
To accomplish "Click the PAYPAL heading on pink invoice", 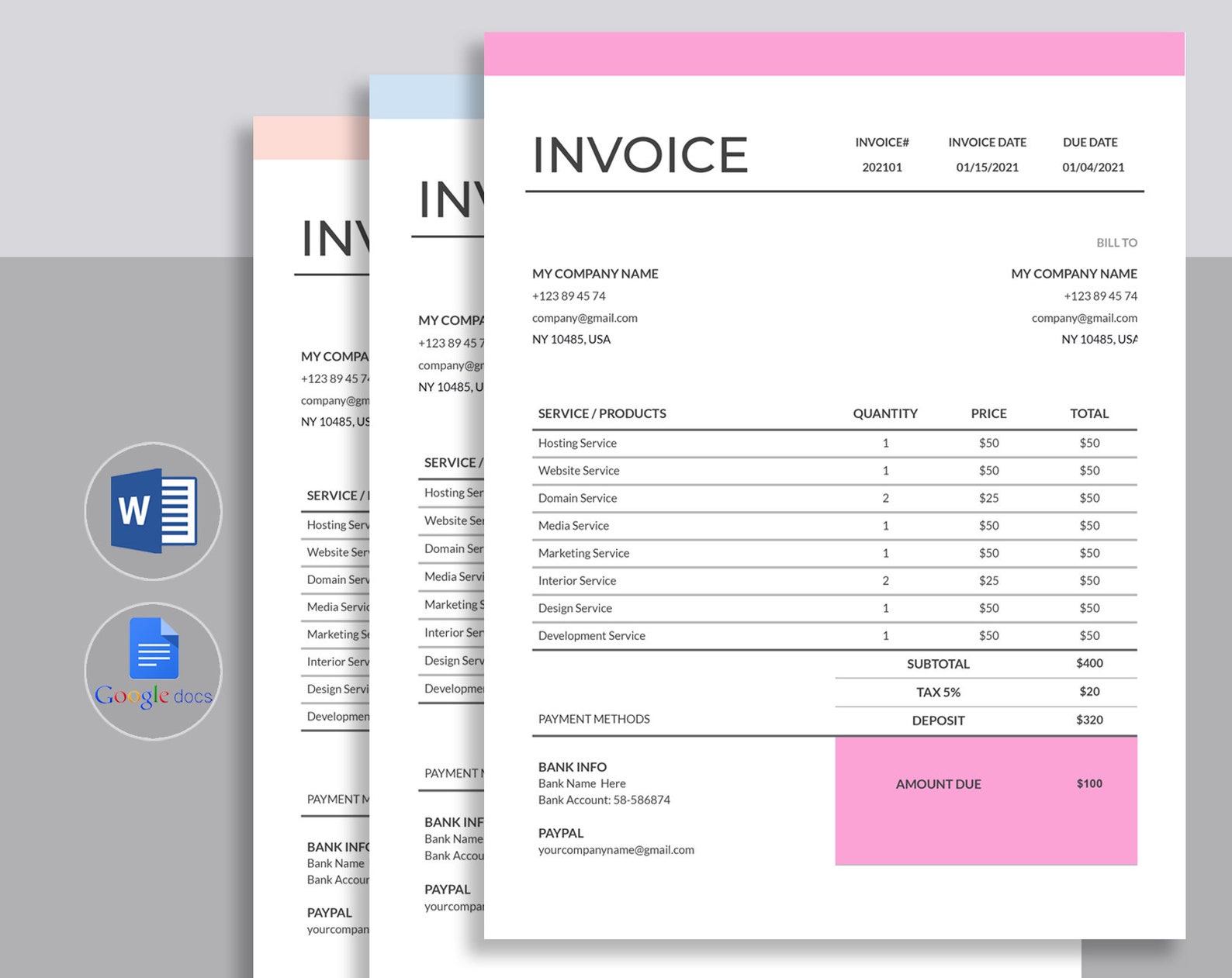I will (x=561, y=833).
